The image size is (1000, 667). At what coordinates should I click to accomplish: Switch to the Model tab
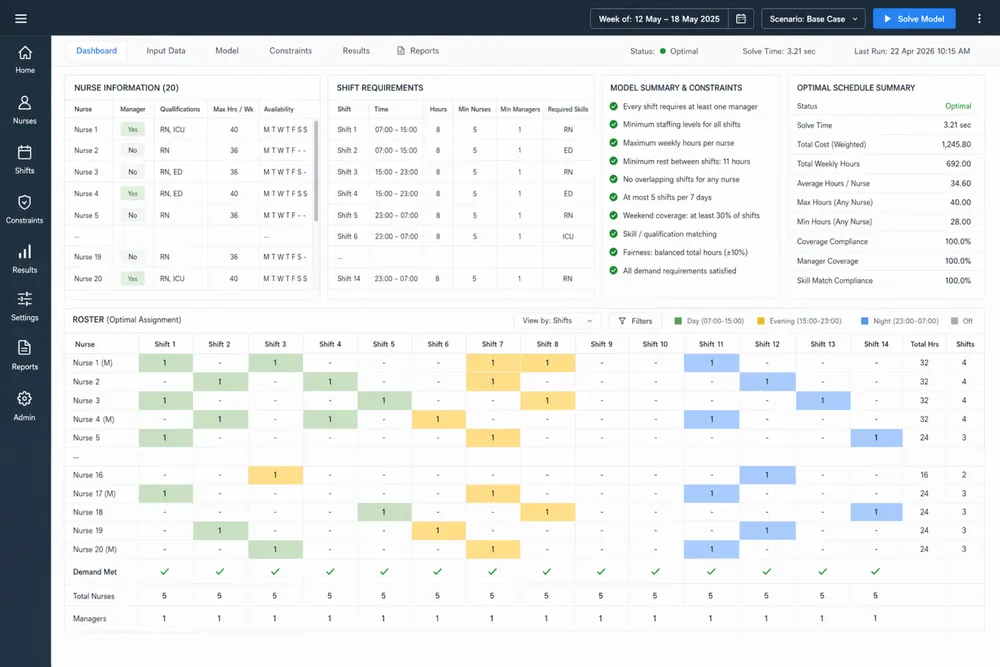pos(226,50)
